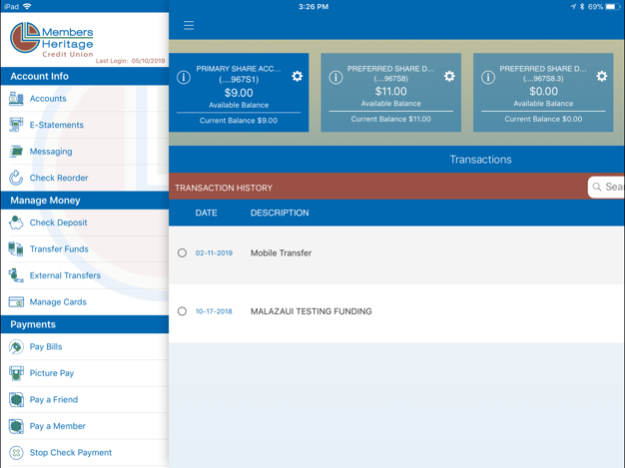Go to Check Deposit
This screenshot has height=468, width=625.
(85, 222)
